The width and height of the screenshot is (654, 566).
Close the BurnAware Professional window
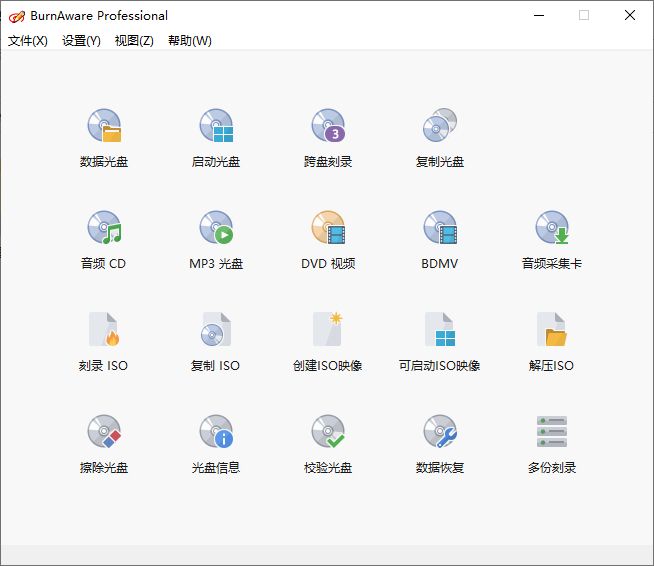point(630,15)
